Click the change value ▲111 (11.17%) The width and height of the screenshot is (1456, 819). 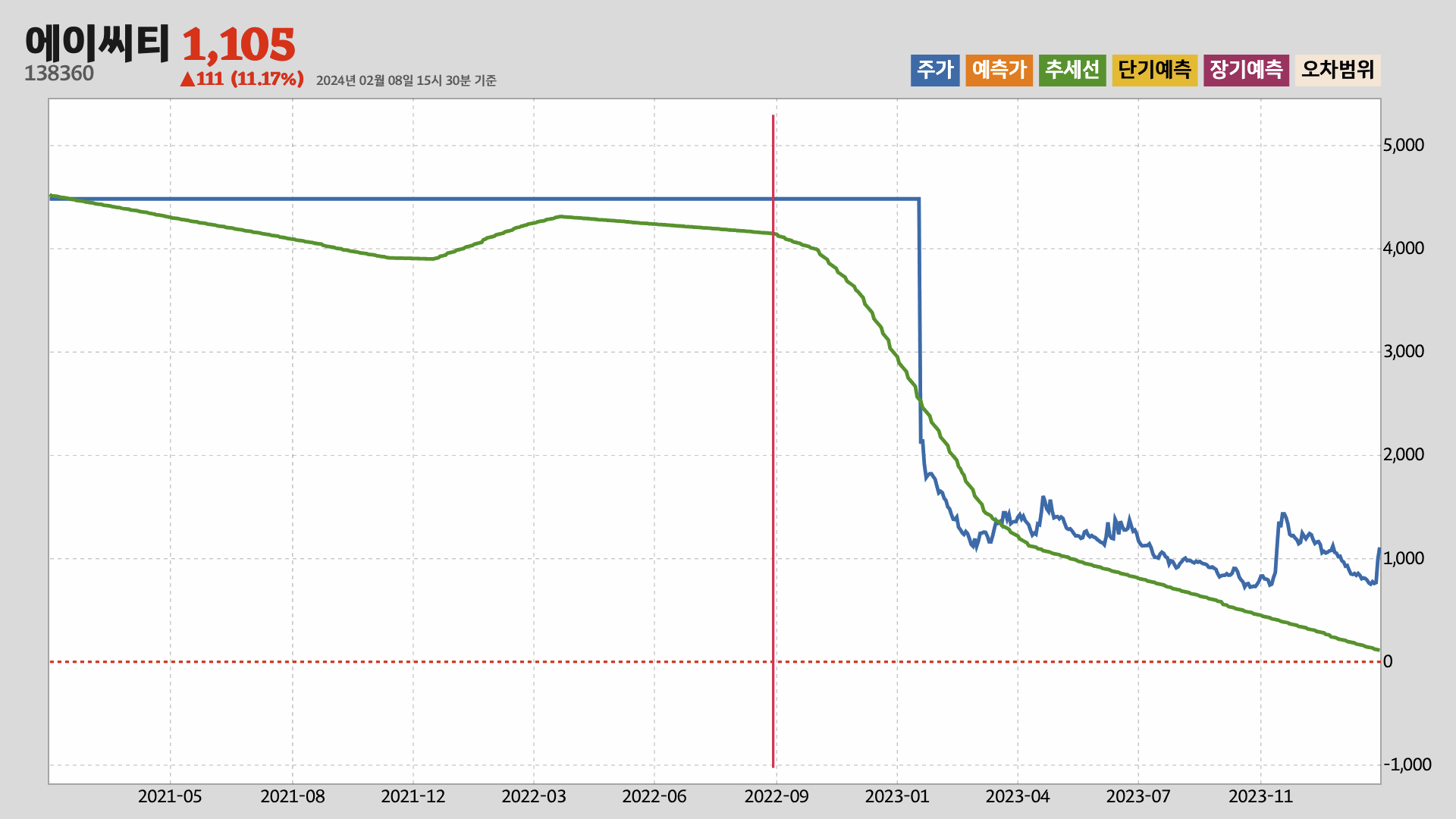242,79
